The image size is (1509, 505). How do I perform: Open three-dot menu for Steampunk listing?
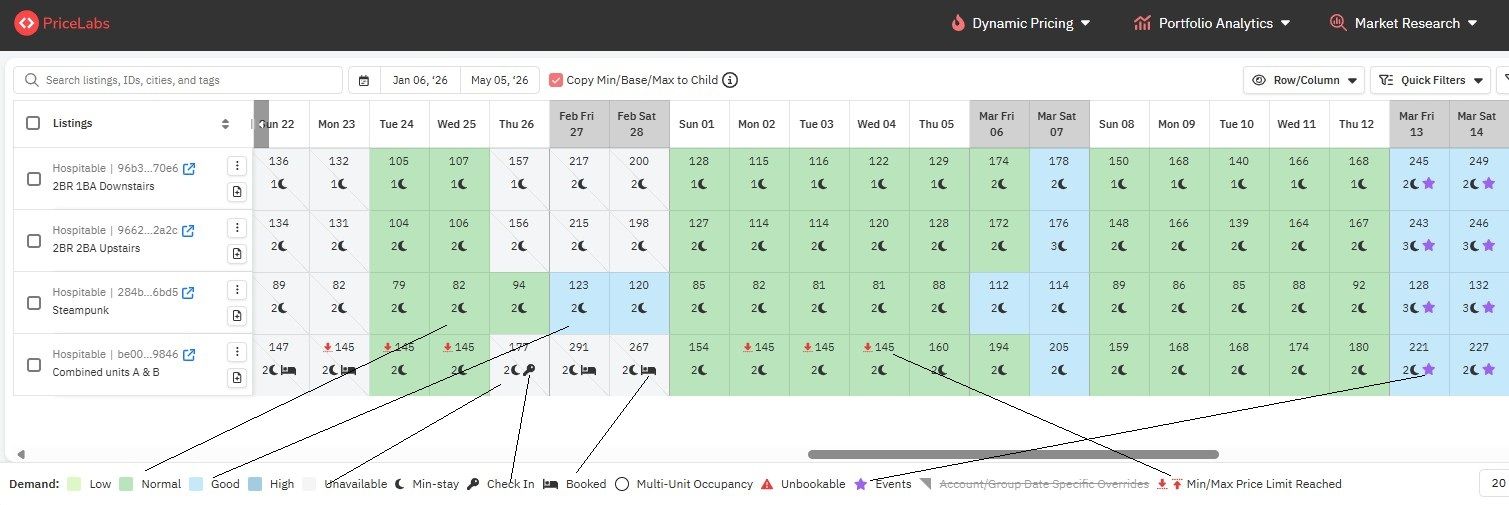tap(237, 290)
